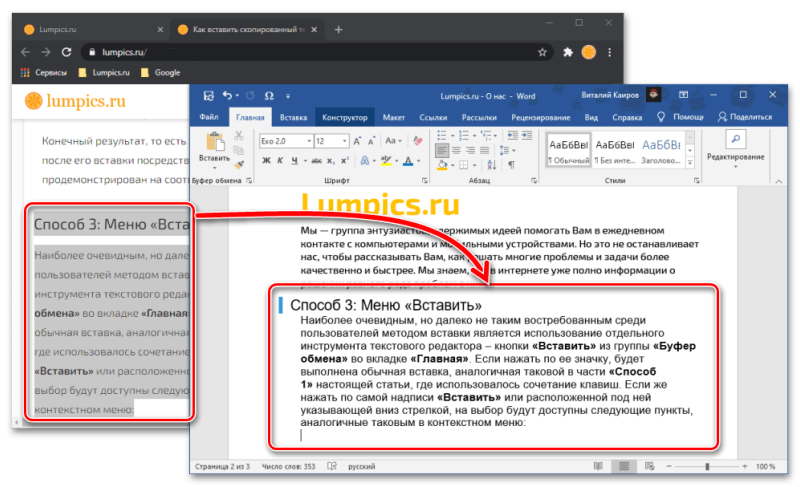800x487 pixels.
Task: Open the Exo 2.0 font name dropdown
Action: [309, 141]
